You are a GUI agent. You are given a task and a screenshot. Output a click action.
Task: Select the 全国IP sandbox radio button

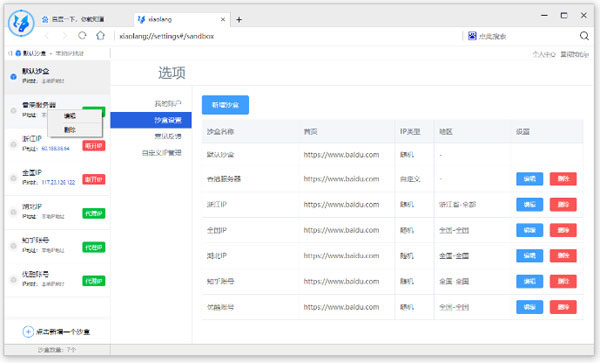(x=13, y=178)
